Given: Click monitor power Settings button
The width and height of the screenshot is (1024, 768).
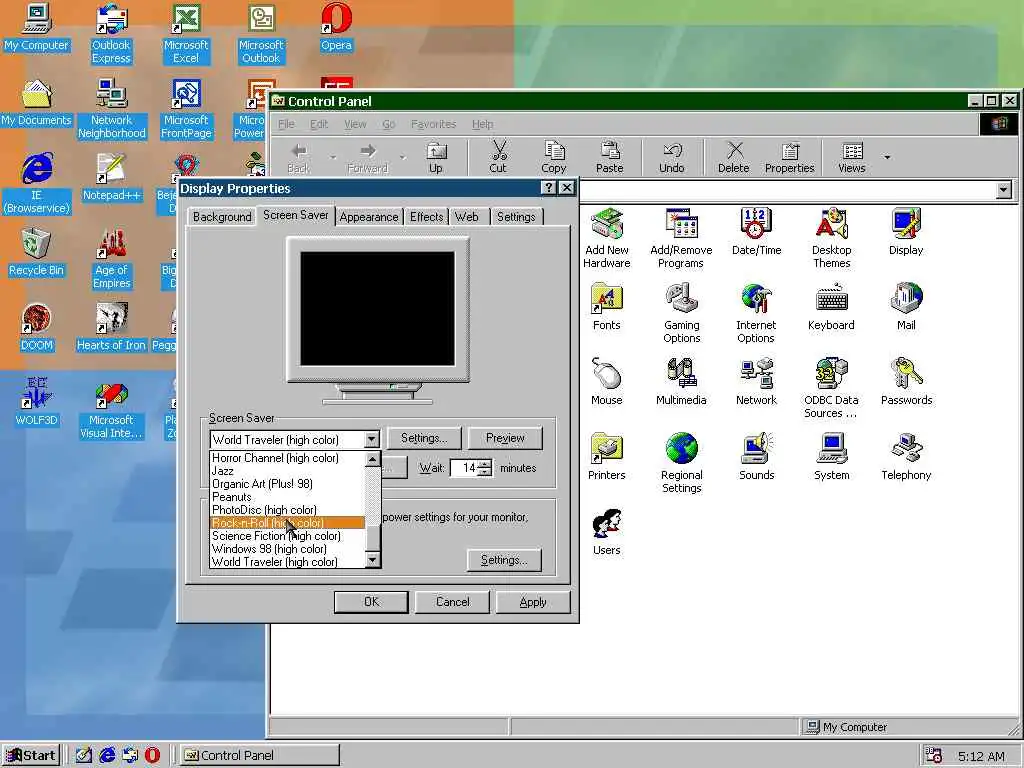Looking at the screenshot, I should [504, 560].
